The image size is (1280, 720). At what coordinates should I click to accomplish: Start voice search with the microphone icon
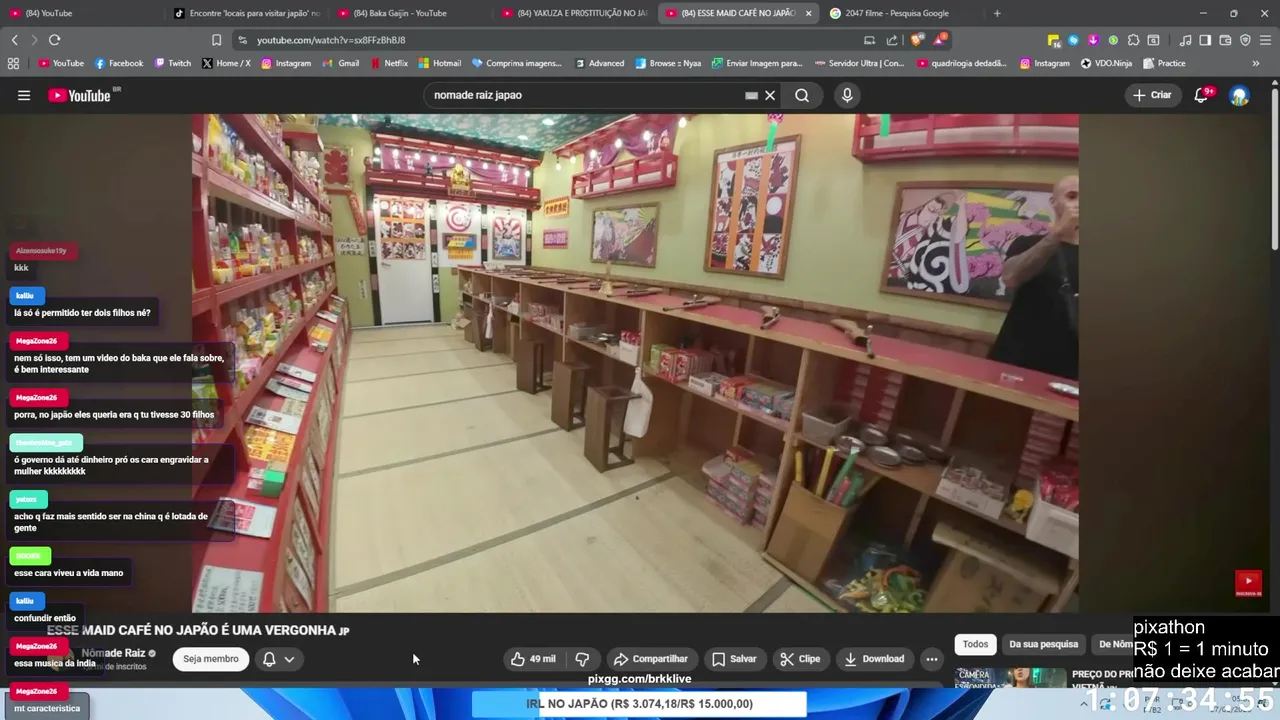[x=847, y=95]
